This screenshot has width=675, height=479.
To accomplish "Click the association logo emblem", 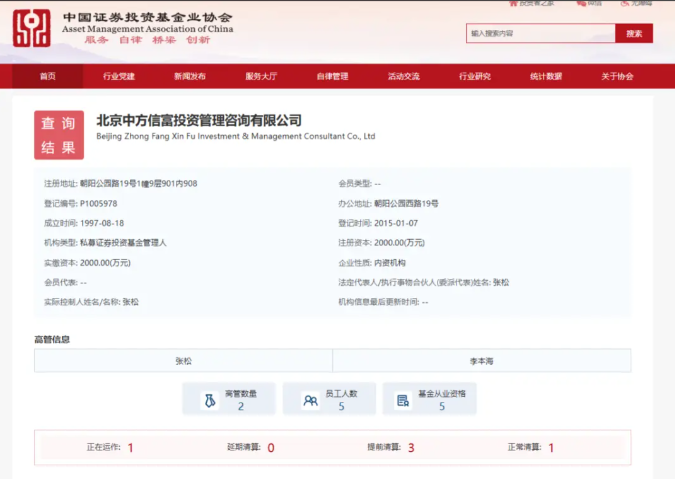I will pos(31,28).
